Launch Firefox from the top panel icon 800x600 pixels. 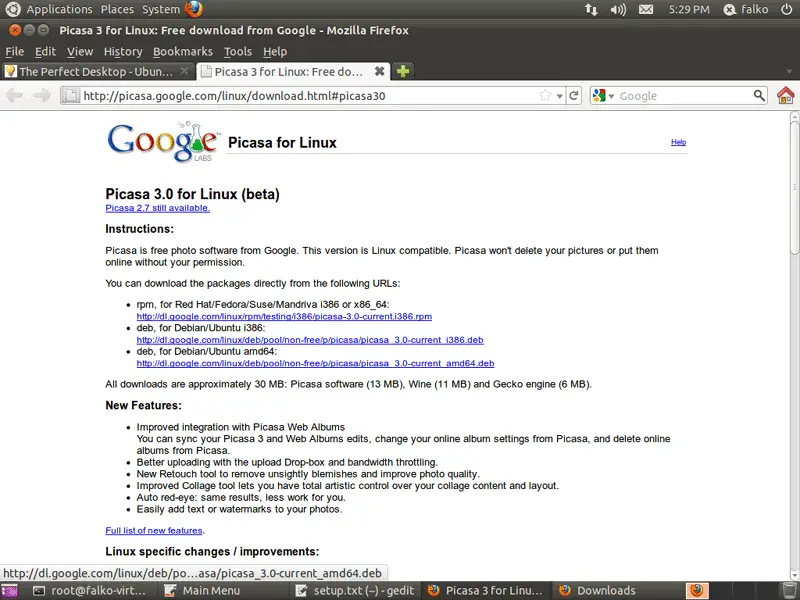tap(193, 9)
